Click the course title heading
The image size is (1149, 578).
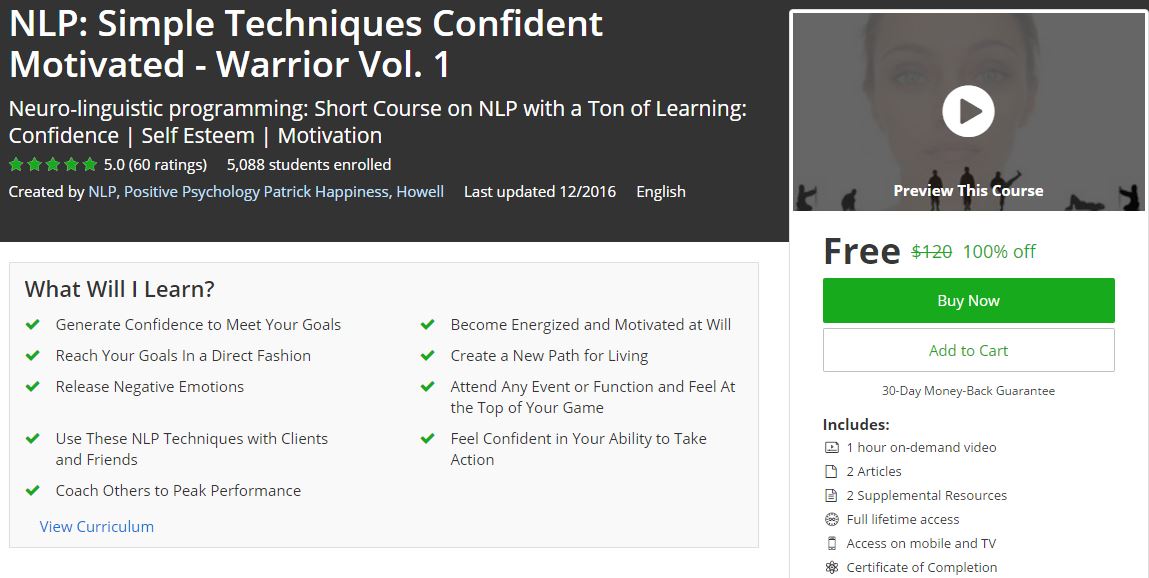click(x=306, y=43)
